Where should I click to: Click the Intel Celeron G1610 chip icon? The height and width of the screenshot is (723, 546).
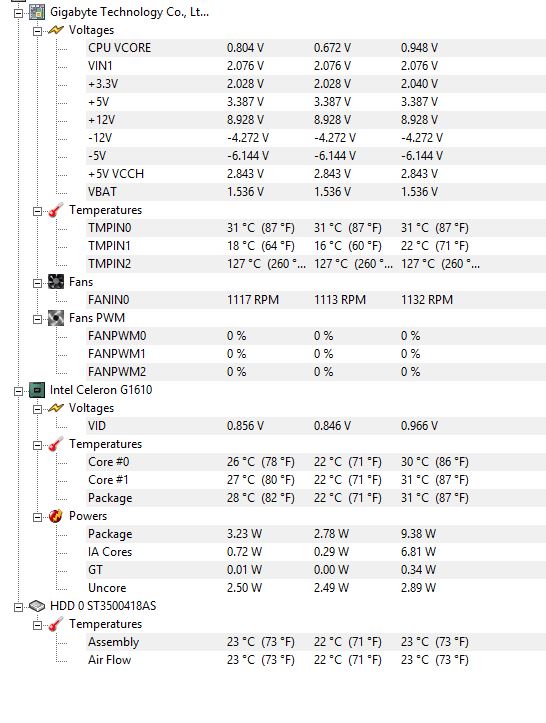[x=37, y=390]
